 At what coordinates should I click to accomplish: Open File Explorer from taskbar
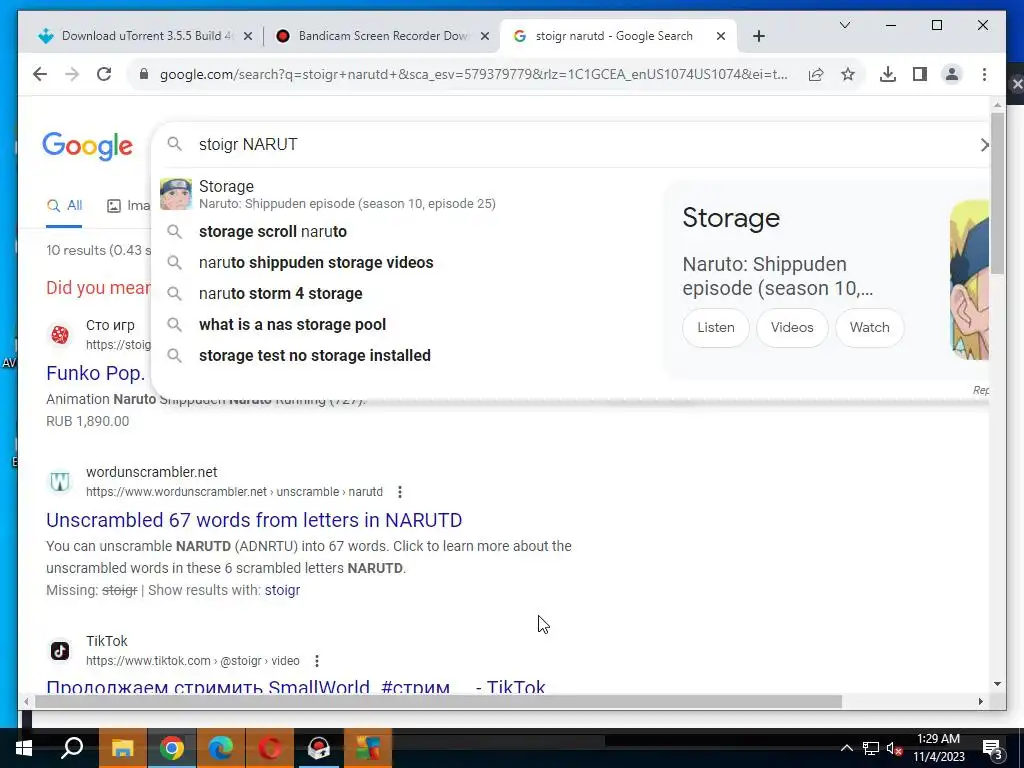point(123,748)
